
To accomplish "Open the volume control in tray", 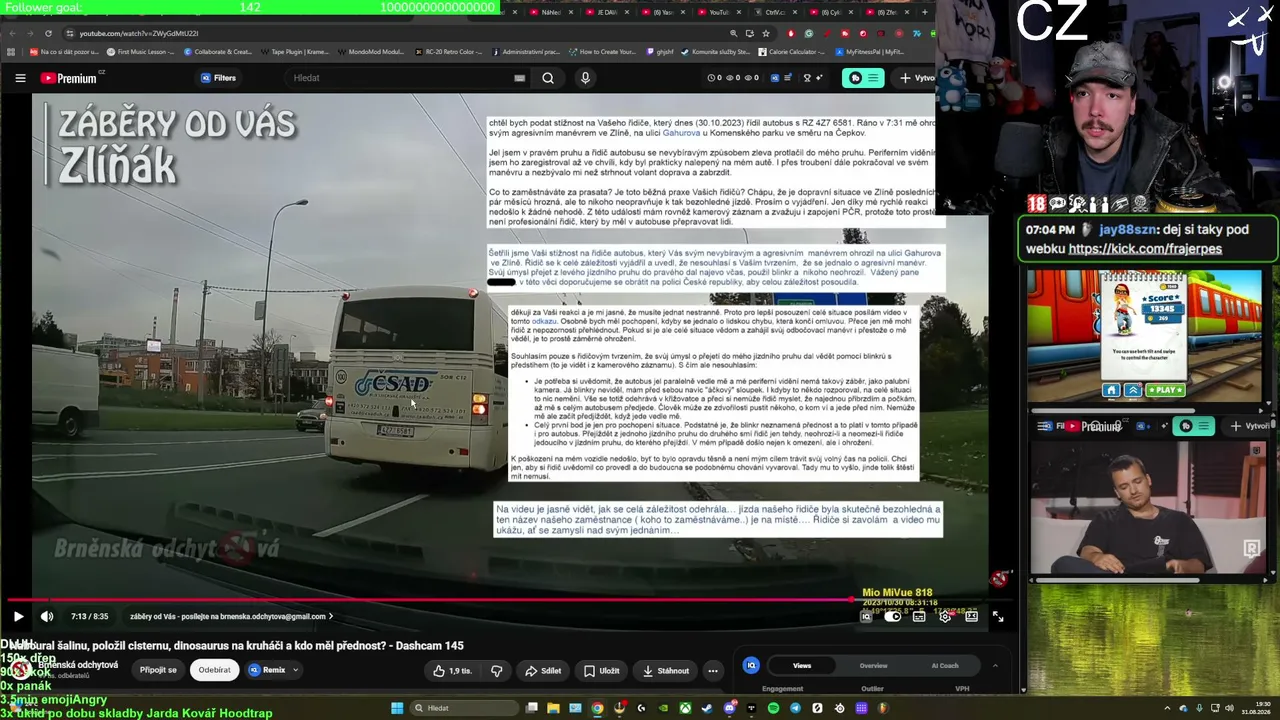I will [1229, 708].
